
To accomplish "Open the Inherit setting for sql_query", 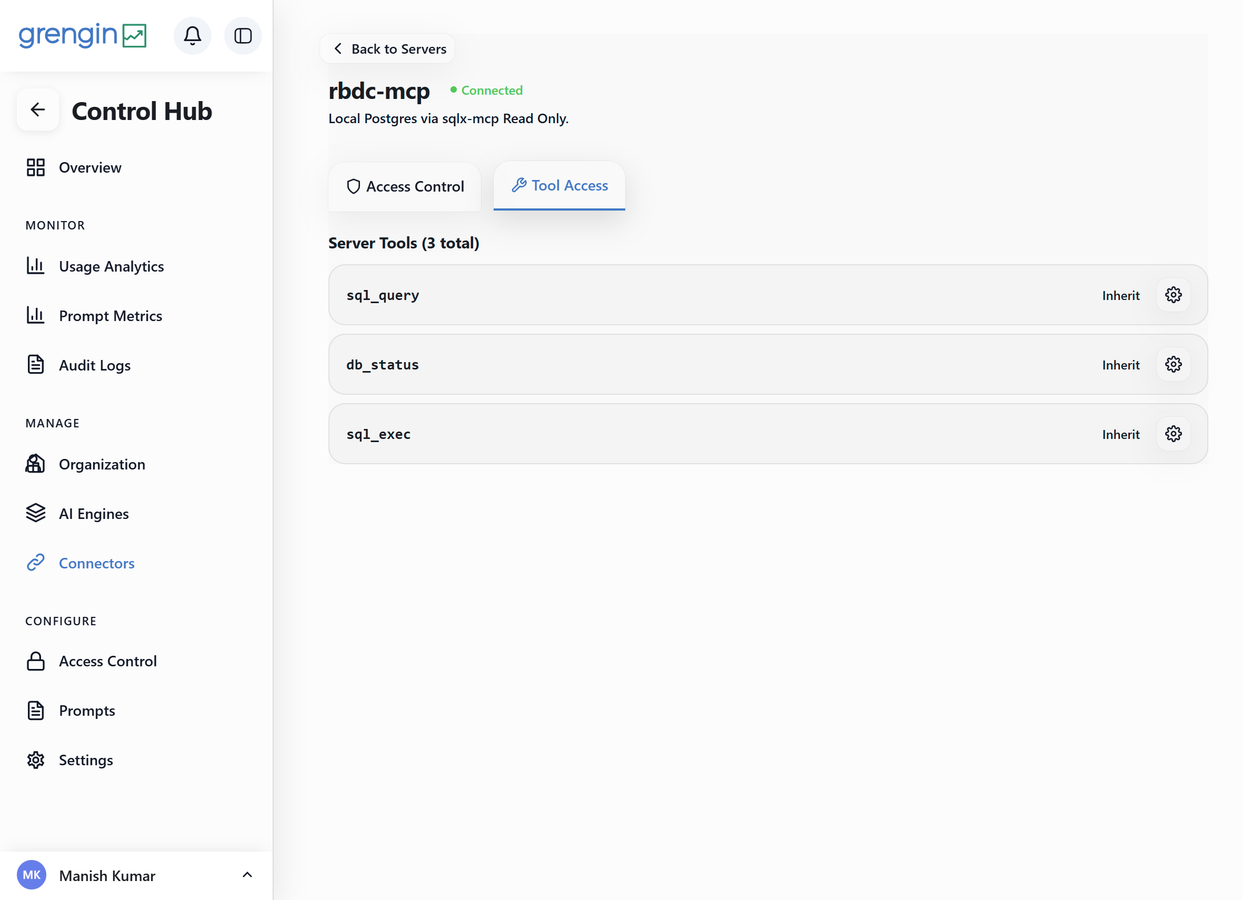I will coord(1121,296).
